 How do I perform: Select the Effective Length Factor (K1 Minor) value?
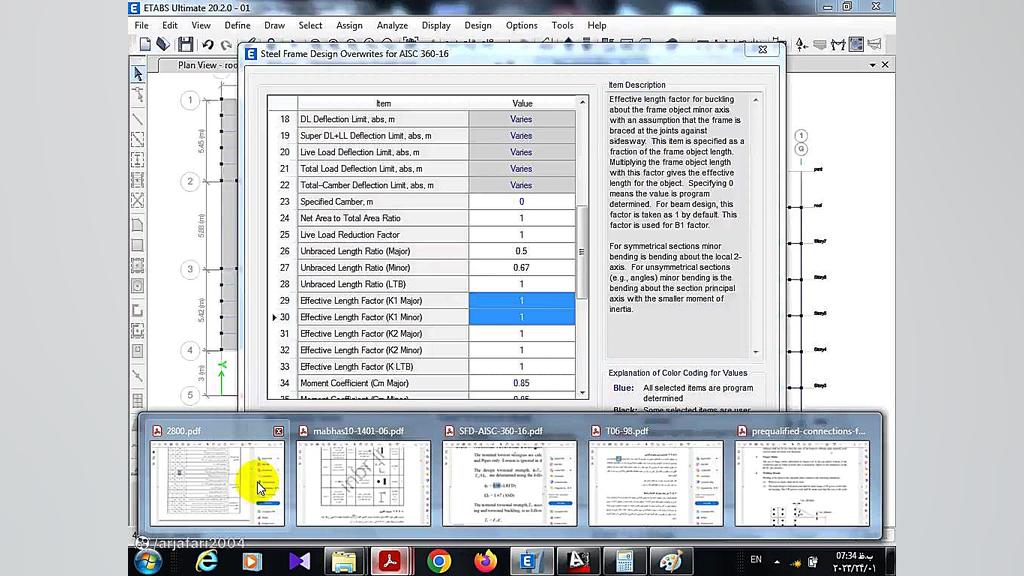[522, 317]
